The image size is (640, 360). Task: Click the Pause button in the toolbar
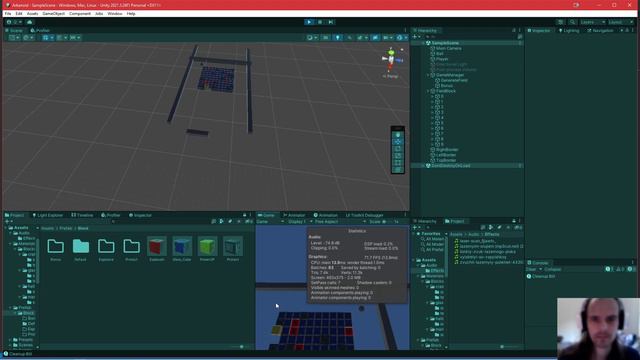pos(320,22)
